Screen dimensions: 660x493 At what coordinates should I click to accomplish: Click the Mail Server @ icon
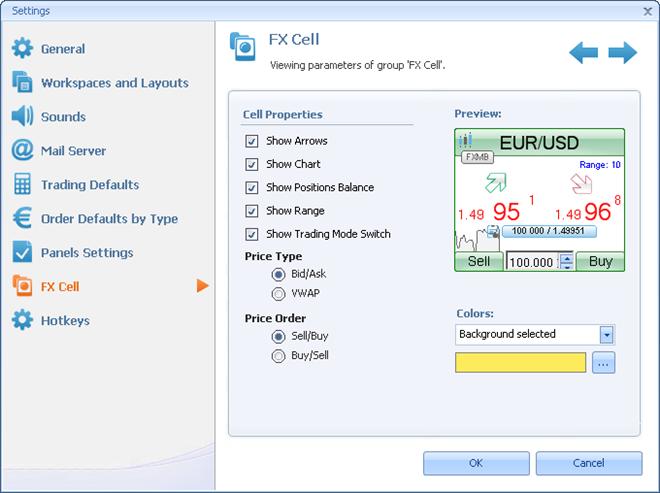22,150
